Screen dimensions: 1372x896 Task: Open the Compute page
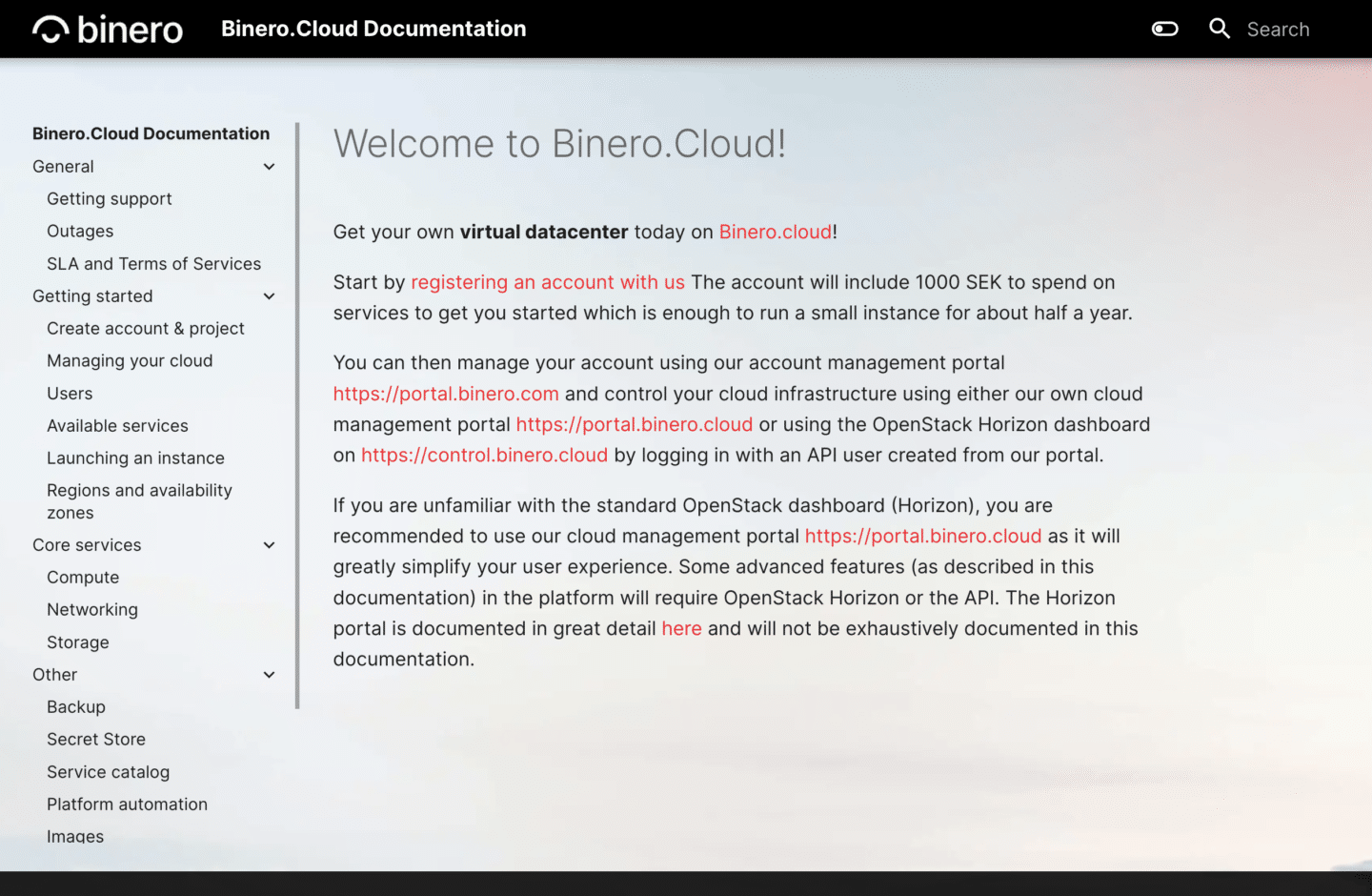coord(83,578)
